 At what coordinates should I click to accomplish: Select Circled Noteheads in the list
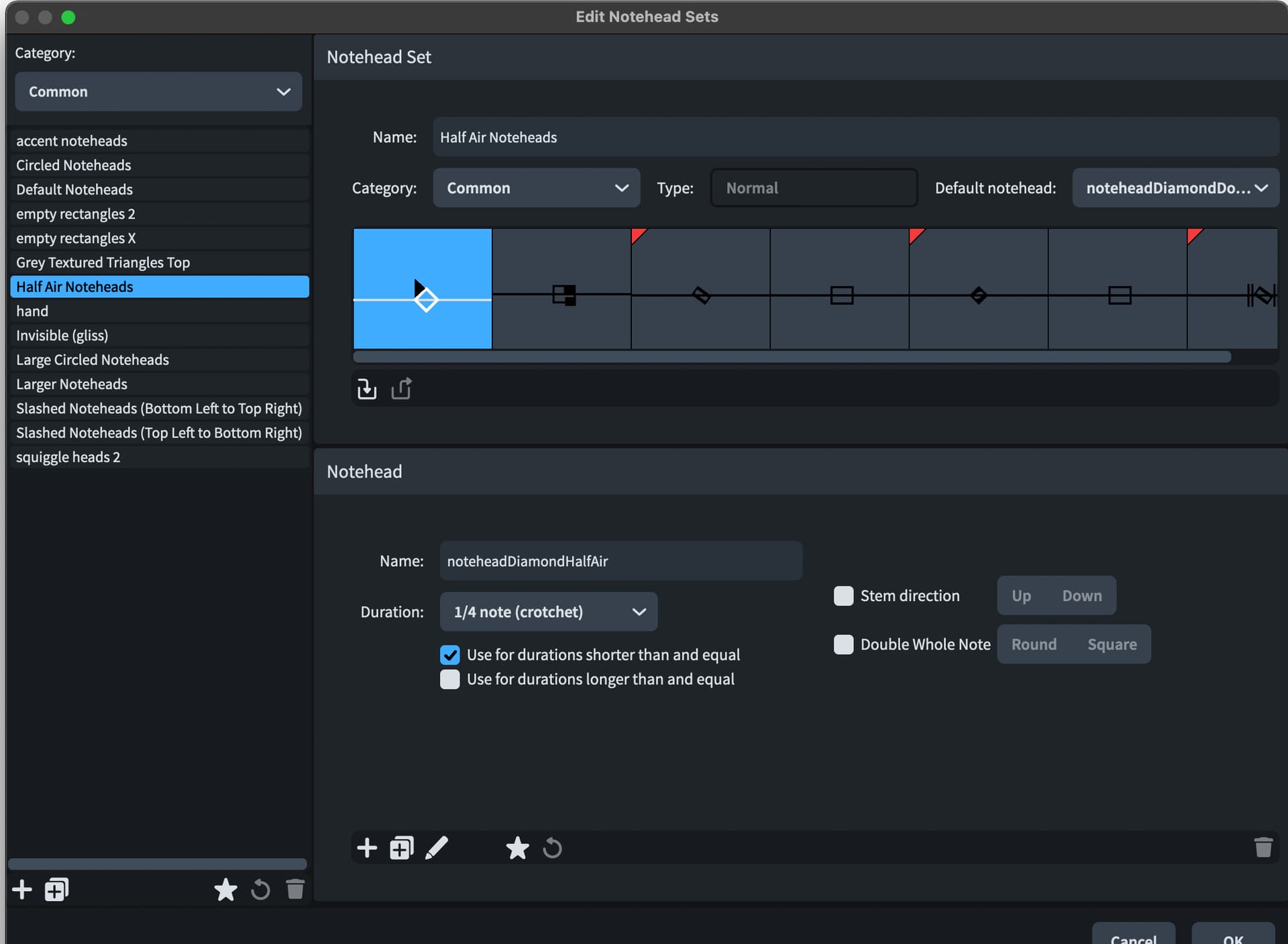tap(74, 165)
